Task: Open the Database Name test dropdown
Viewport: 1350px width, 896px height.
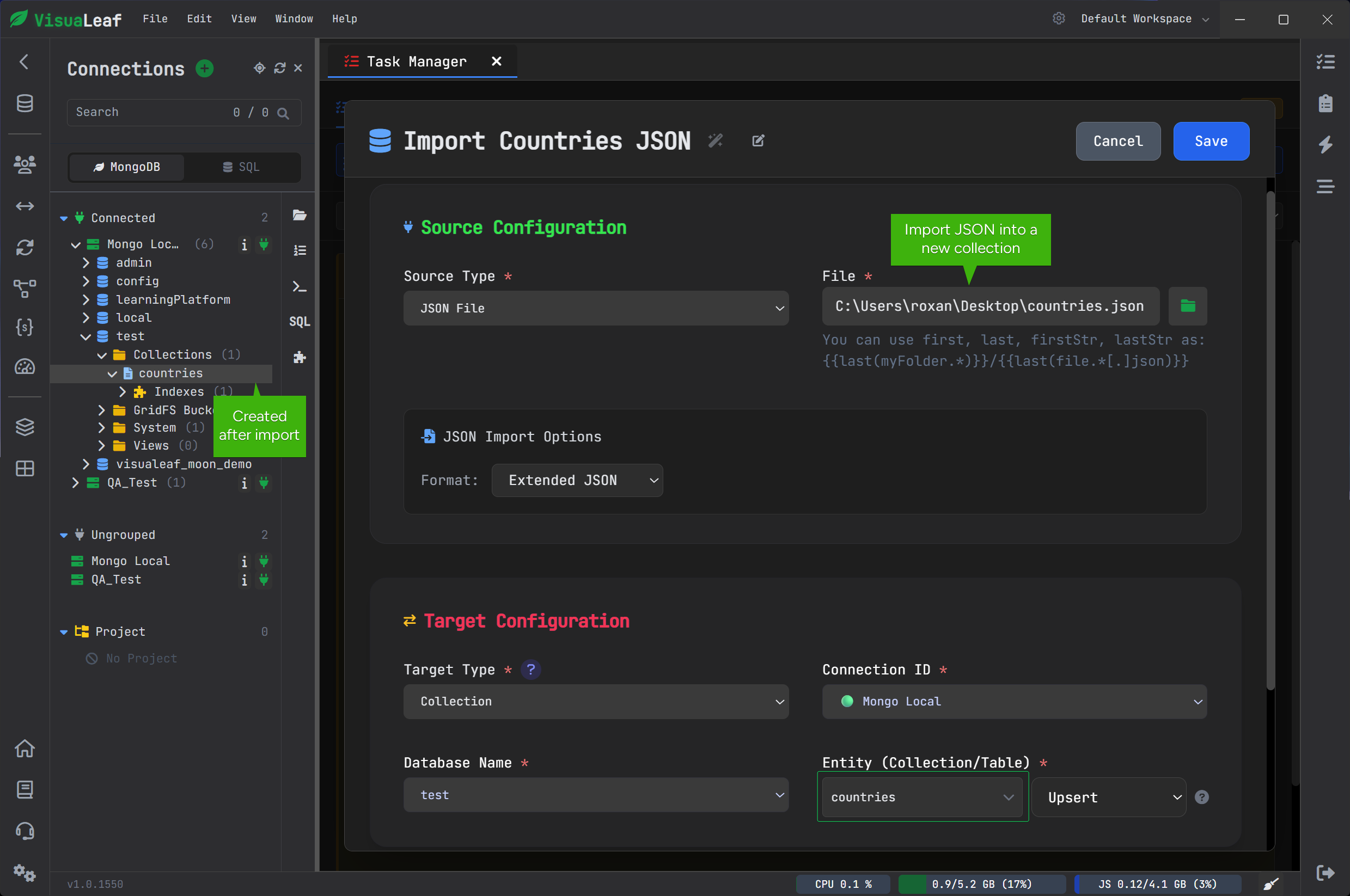Action: [596, 795]
